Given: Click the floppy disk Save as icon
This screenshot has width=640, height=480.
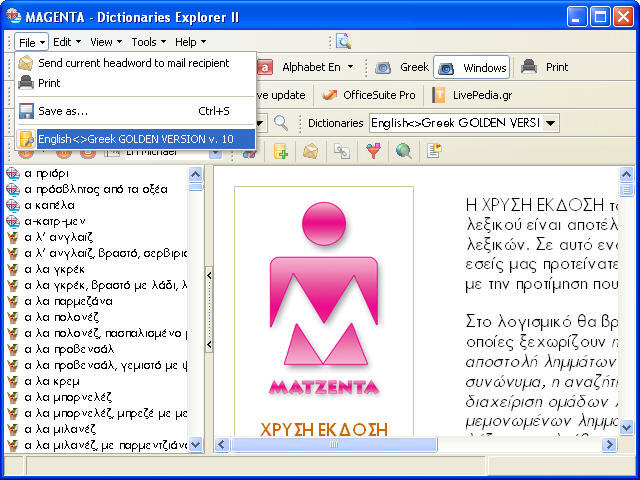Looking at the screenshot, I should [26, 111].
